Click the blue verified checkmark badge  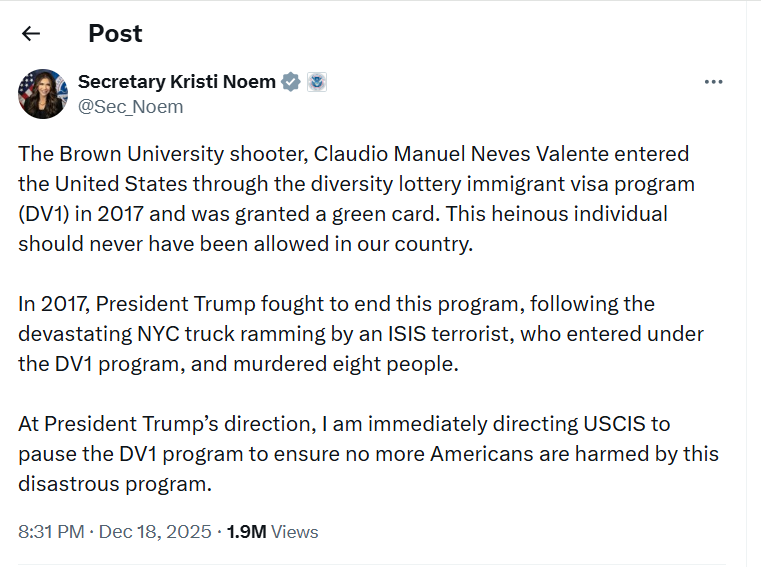pos(291,82)
